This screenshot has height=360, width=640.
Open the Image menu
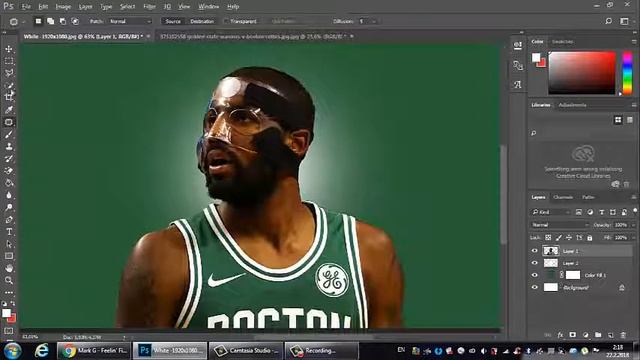pyautogui.click(x=63, y=7)
